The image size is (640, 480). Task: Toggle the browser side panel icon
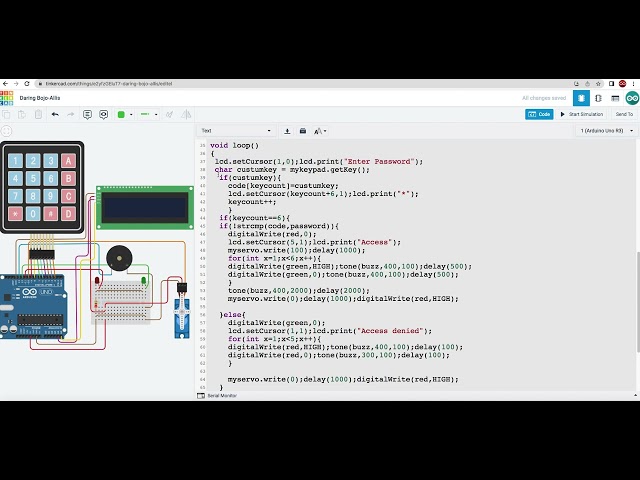click(x=611, y=84)
